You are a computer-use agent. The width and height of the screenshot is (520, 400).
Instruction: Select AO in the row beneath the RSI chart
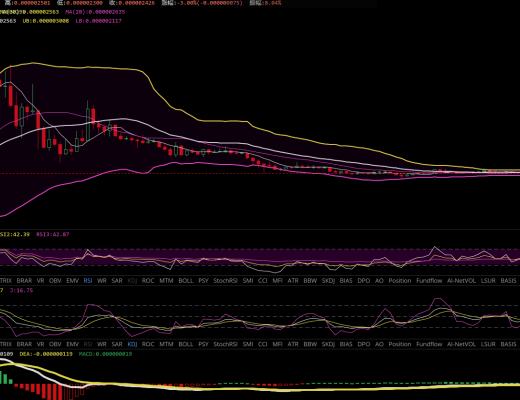pyautogui.click(x=379, y=281)
